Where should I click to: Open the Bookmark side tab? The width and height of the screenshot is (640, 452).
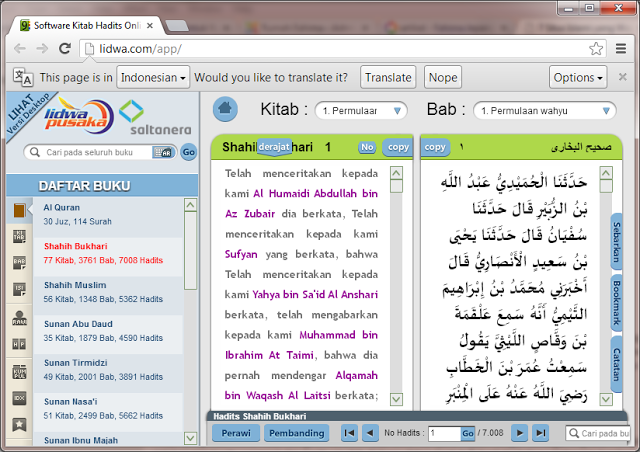[x=616, y=303]
